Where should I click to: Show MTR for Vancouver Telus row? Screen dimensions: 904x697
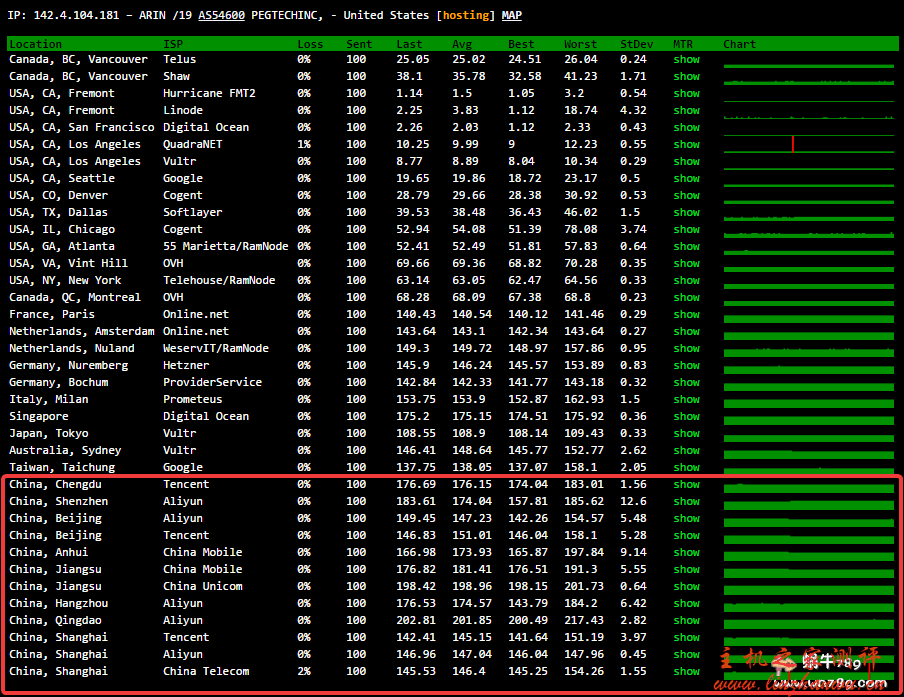[686, 60]
